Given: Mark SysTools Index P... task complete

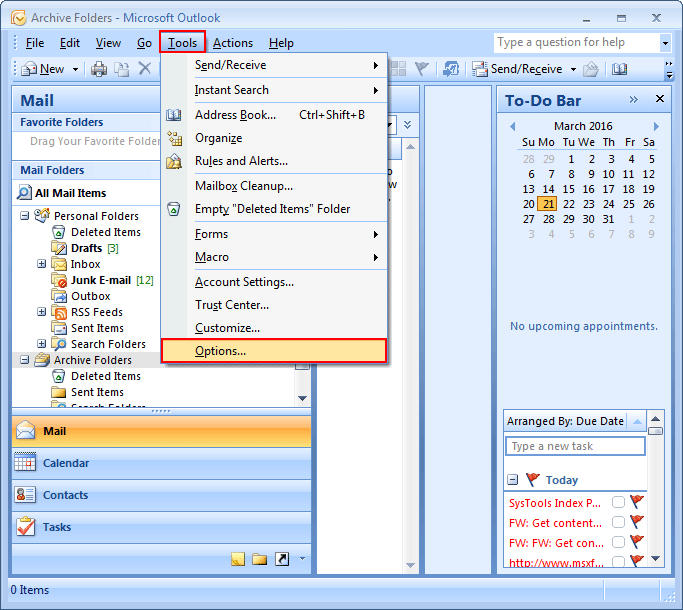Looking at the screenshot, I should click(618, 502).
